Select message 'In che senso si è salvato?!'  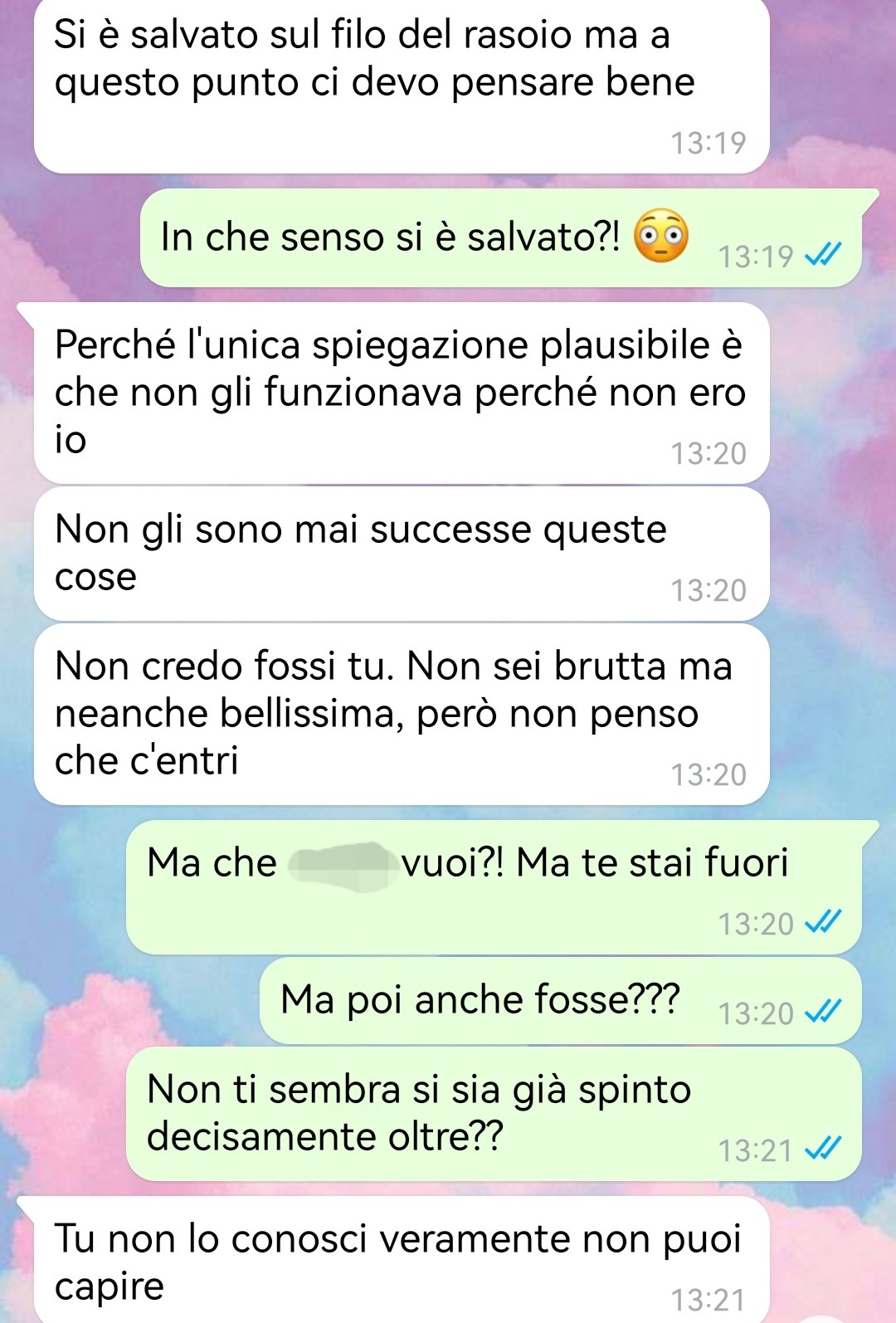click(501, 238)
